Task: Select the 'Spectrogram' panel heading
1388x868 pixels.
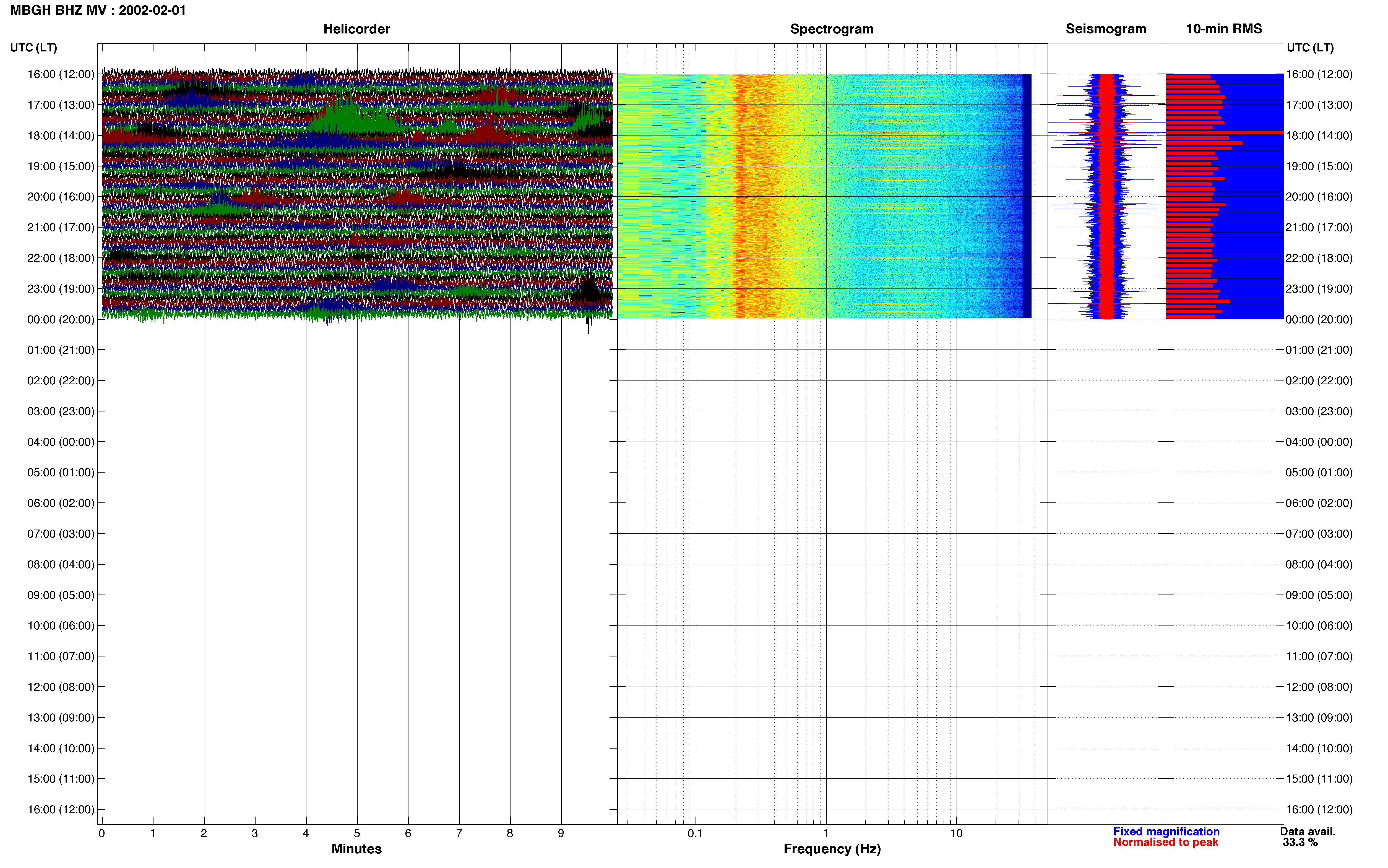Action: (832, 29)
